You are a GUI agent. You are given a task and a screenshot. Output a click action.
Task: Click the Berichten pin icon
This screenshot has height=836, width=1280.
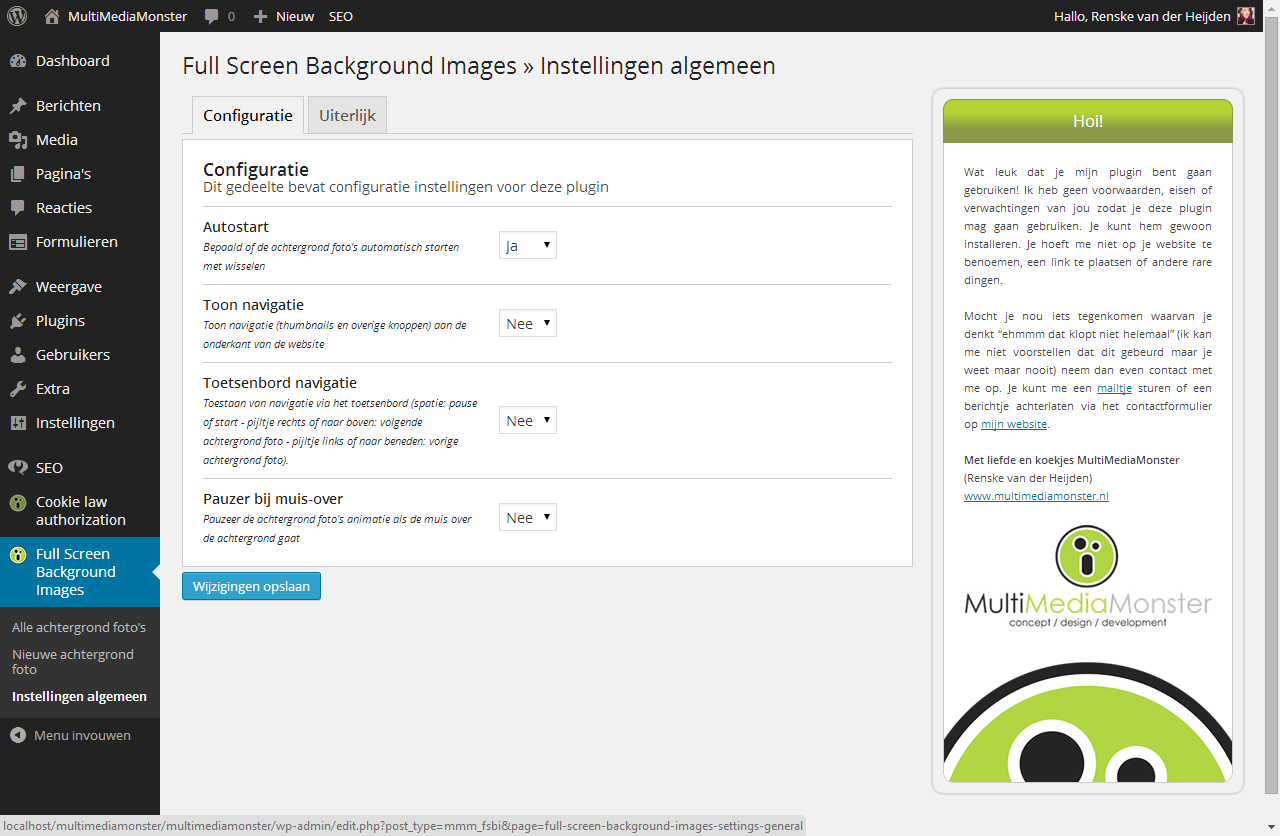[x=18, y=106]
